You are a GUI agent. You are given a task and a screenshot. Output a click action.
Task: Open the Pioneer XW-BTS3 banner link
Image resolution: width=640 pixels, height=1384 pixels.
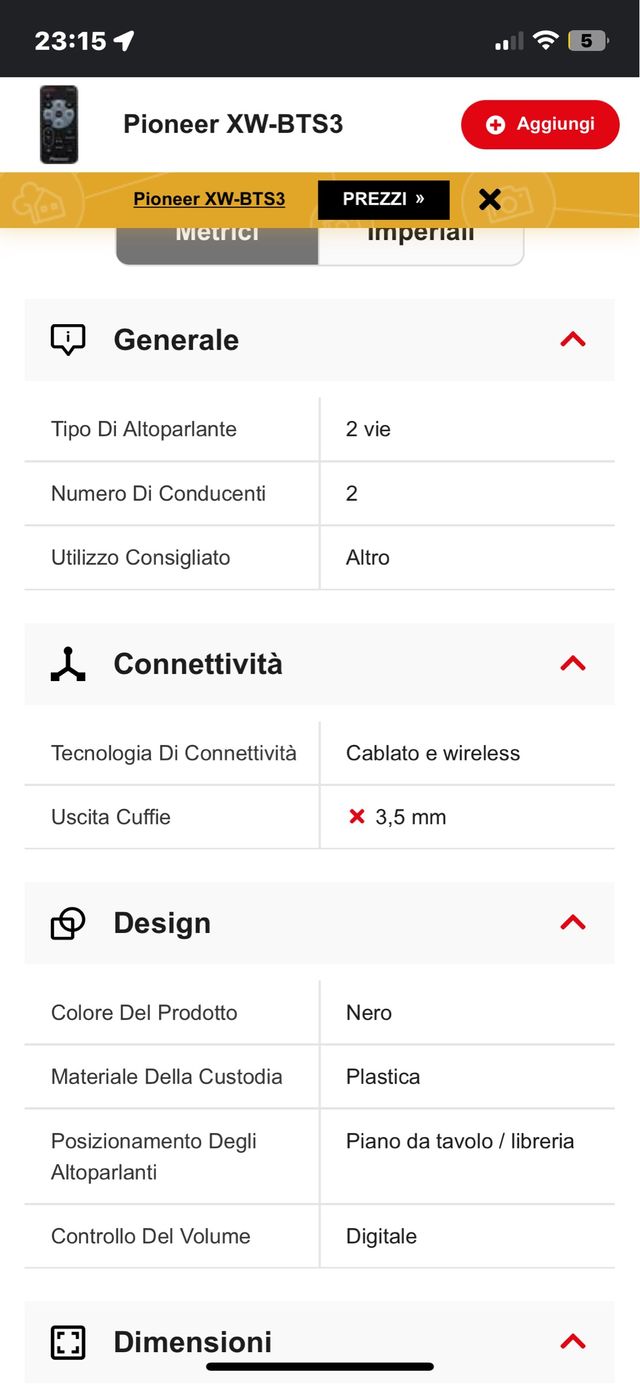click(209, 199)
